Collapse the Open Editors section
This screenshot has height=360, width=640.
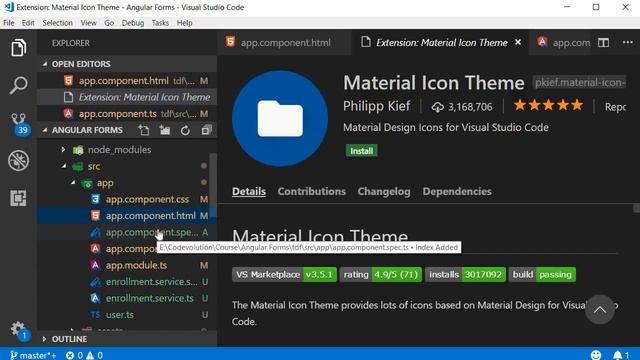click(x=127, y=64)
